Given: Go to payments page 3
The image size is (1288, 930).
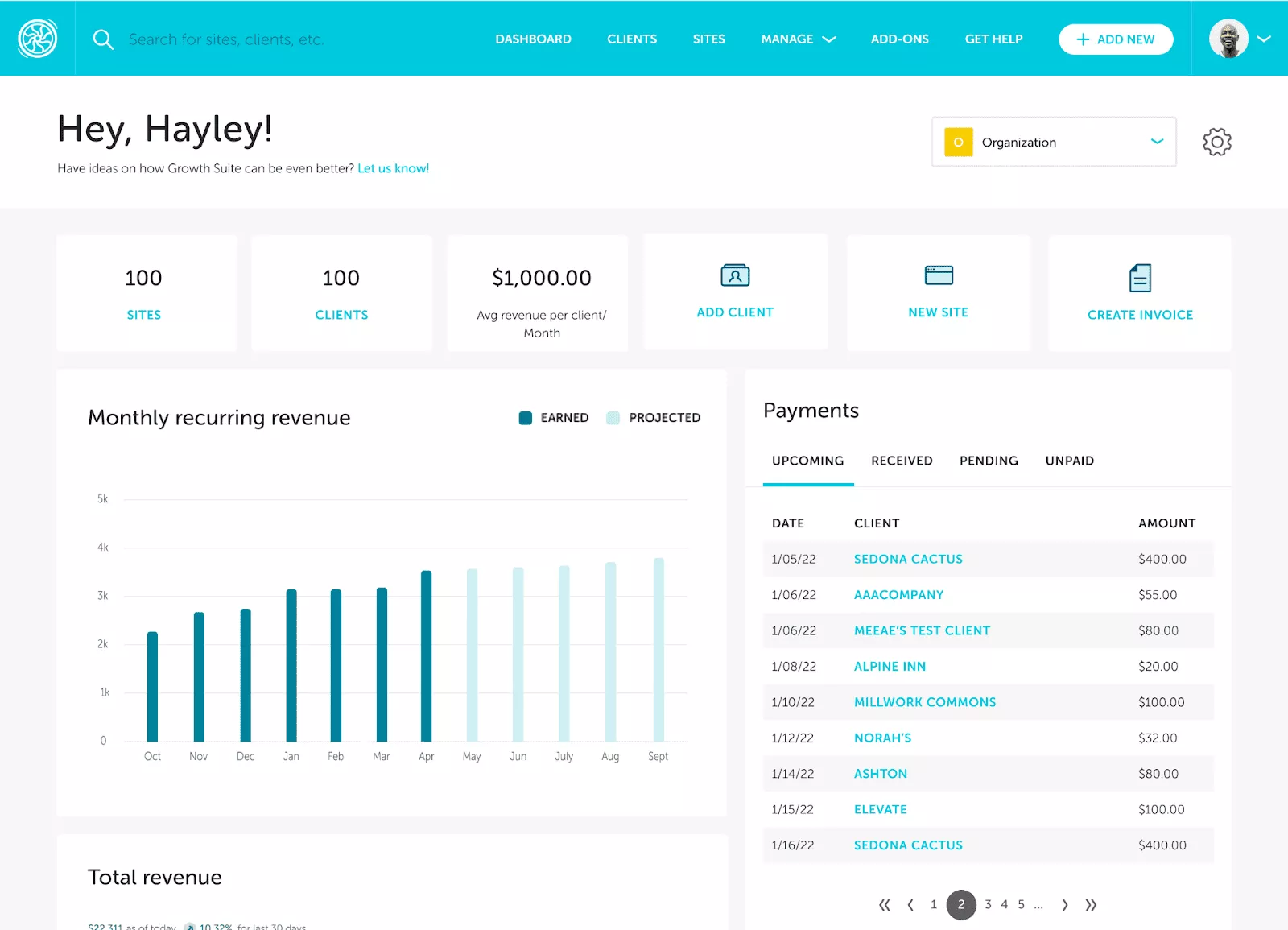Looking at the screenshot, I should (988, 905).
